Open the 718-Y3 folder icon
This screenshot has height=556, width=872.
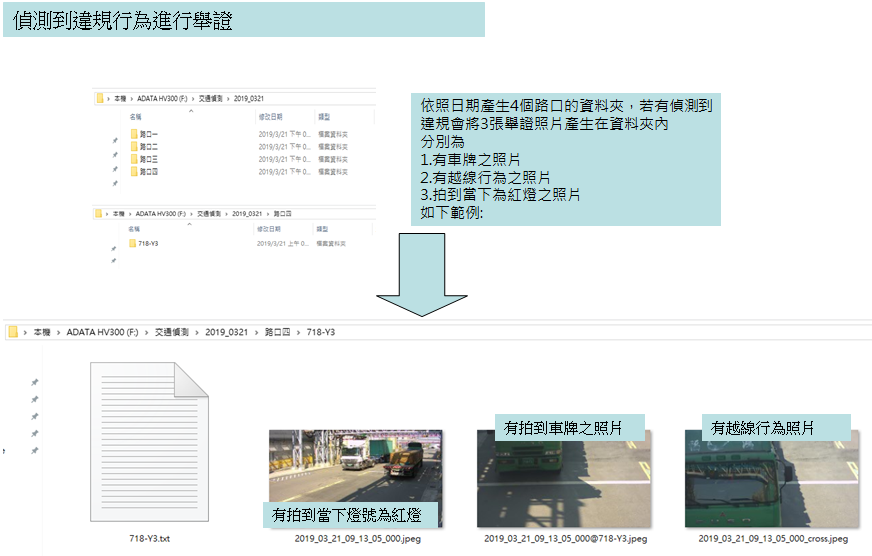click(x=134, y=243)
